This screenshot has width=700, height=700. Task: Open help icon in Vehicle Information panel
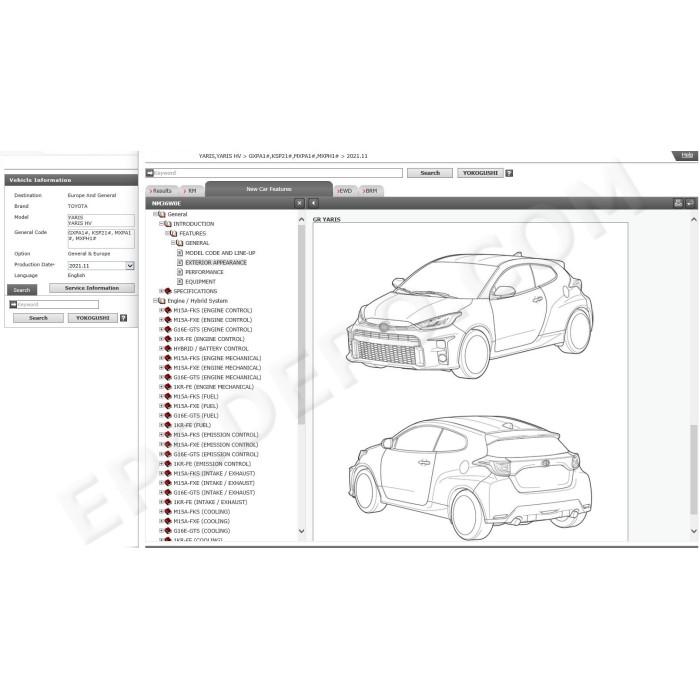124,318
